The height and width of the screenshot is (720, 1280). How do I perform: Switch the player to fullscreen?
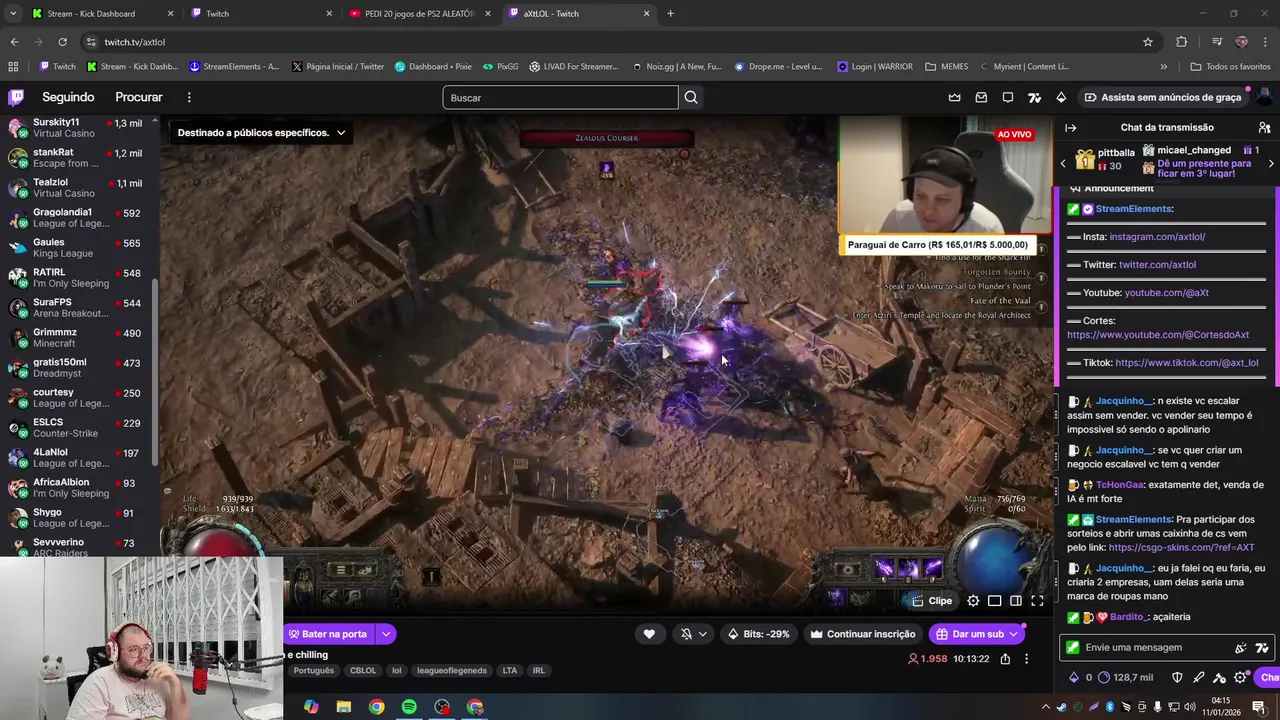pyautogui.click(x=1037, y=601)
